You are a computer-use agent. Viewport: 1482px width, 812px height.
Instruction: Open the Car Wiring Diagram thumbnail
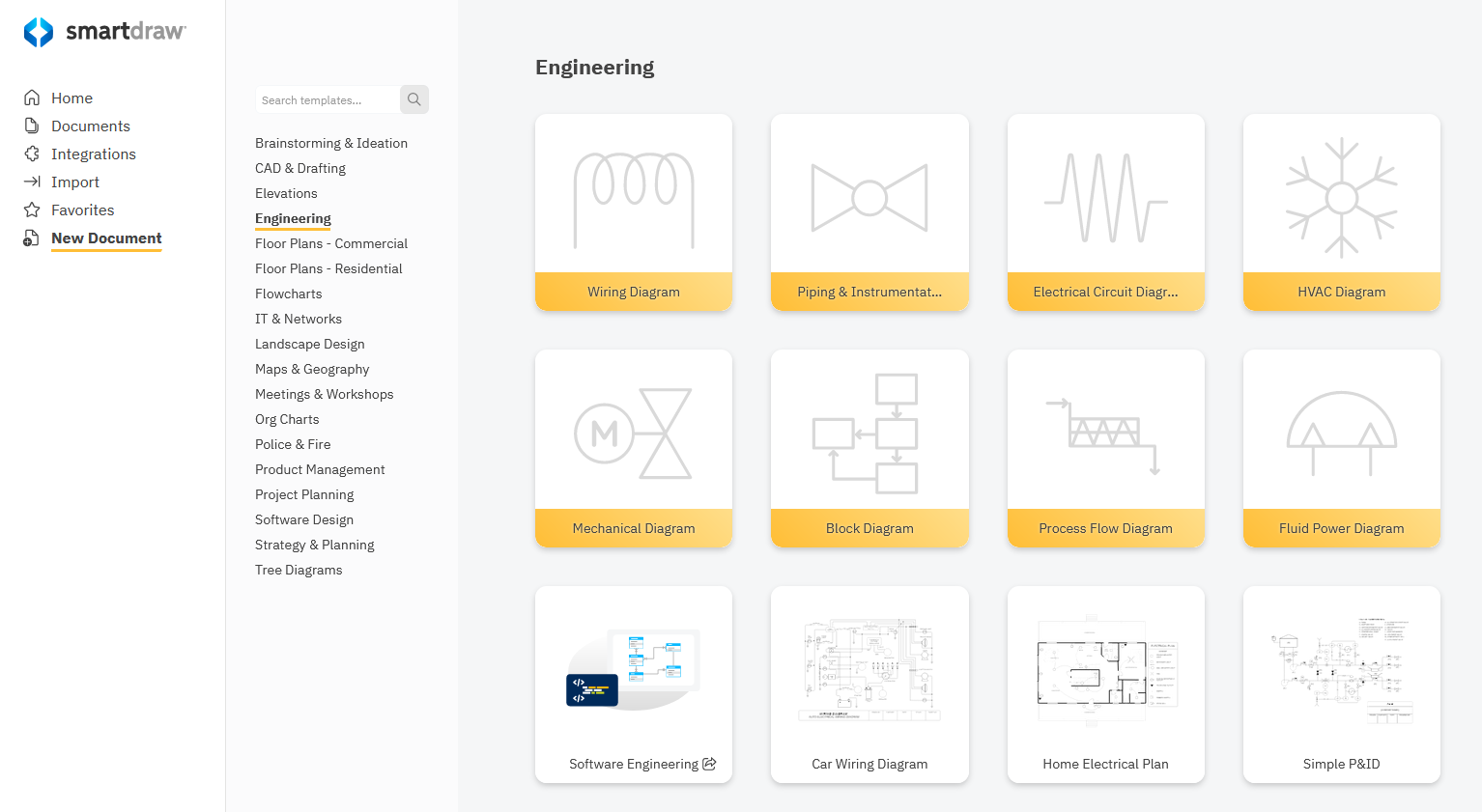coord(869,672)
